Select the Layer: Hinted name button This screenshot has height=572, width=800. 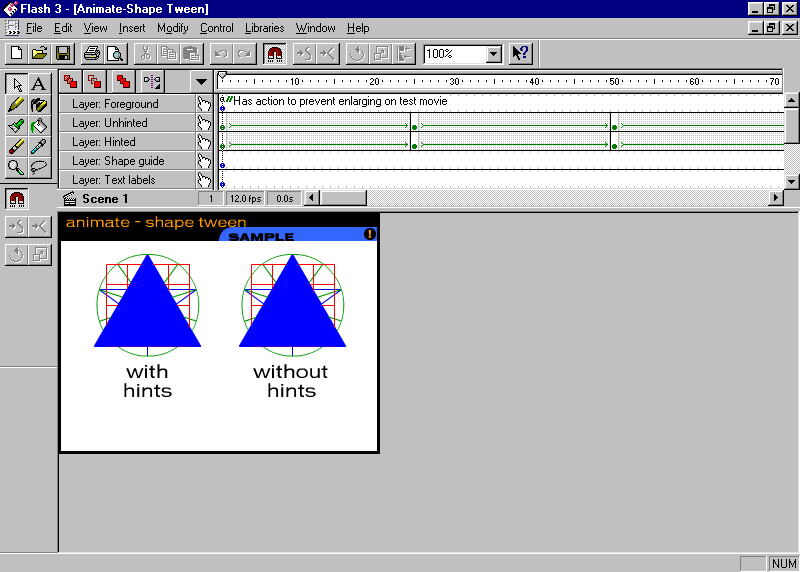click(x=128, y=142)
